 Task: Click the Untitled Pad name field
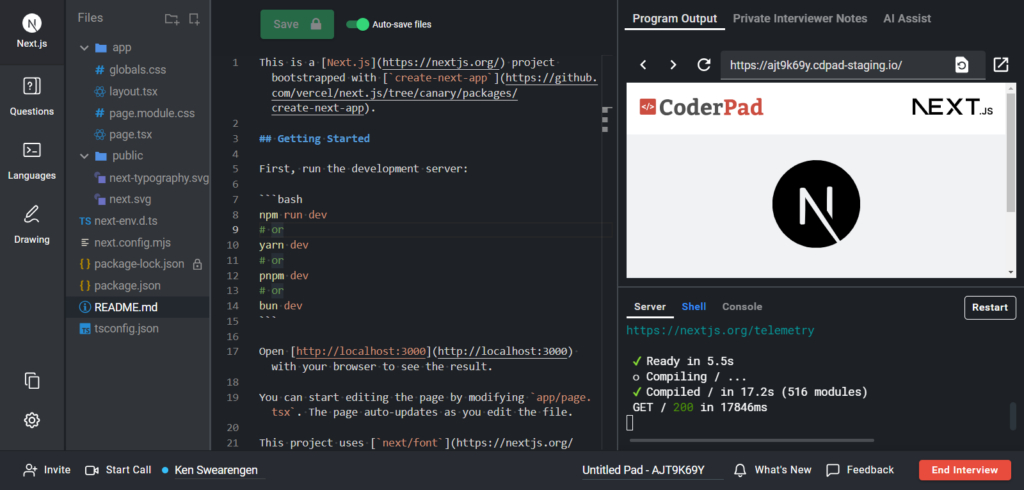(x=643, y=470)
